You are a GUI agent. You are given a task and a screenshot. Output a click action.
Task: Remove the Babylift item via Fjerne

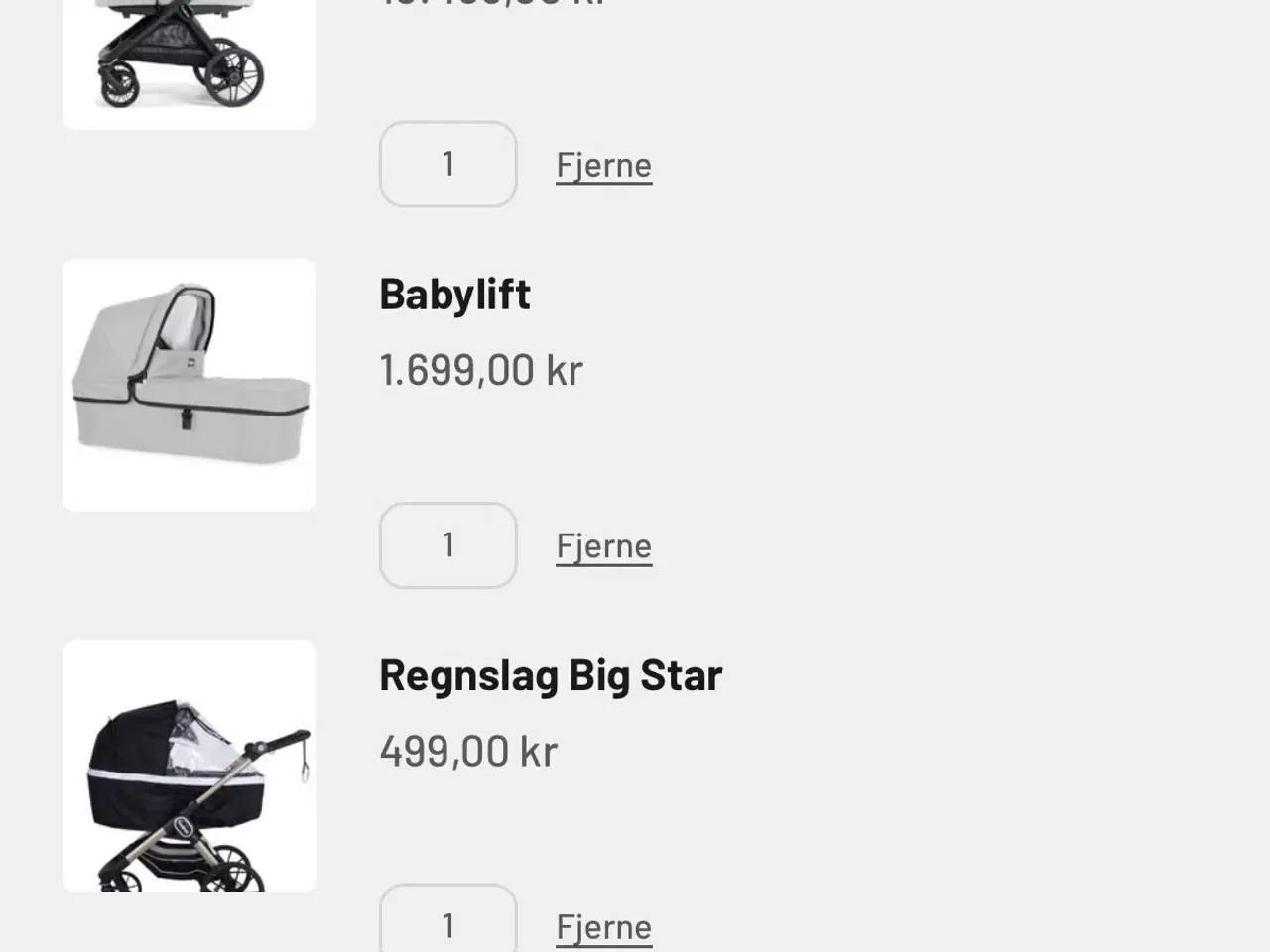603,546
